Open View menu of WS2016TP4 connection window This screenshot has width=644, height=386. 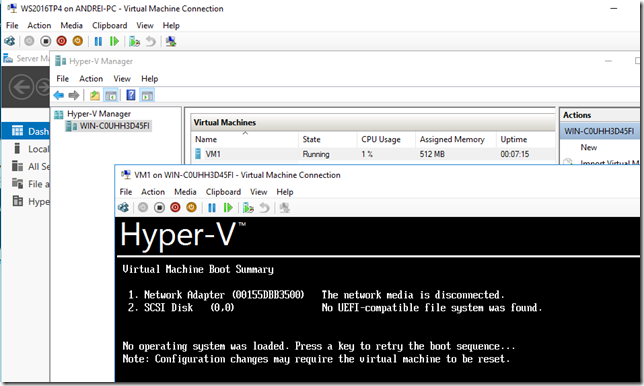(145, 25)
